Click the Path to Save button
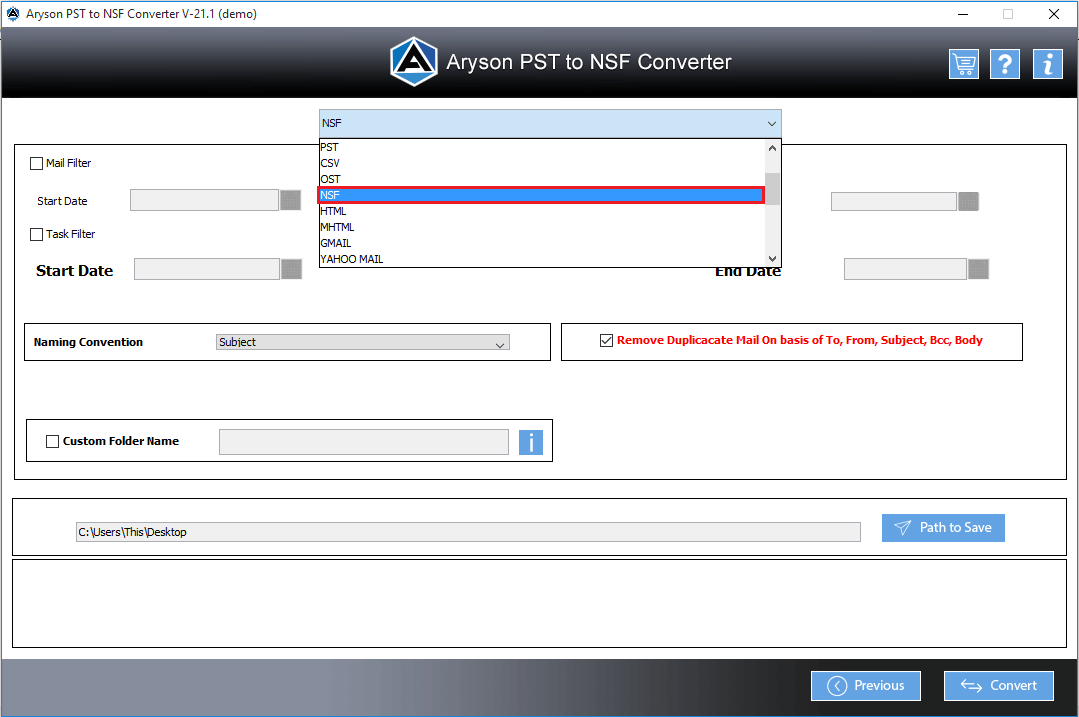This screenshot has height=717, width=1079. point(943,528)
